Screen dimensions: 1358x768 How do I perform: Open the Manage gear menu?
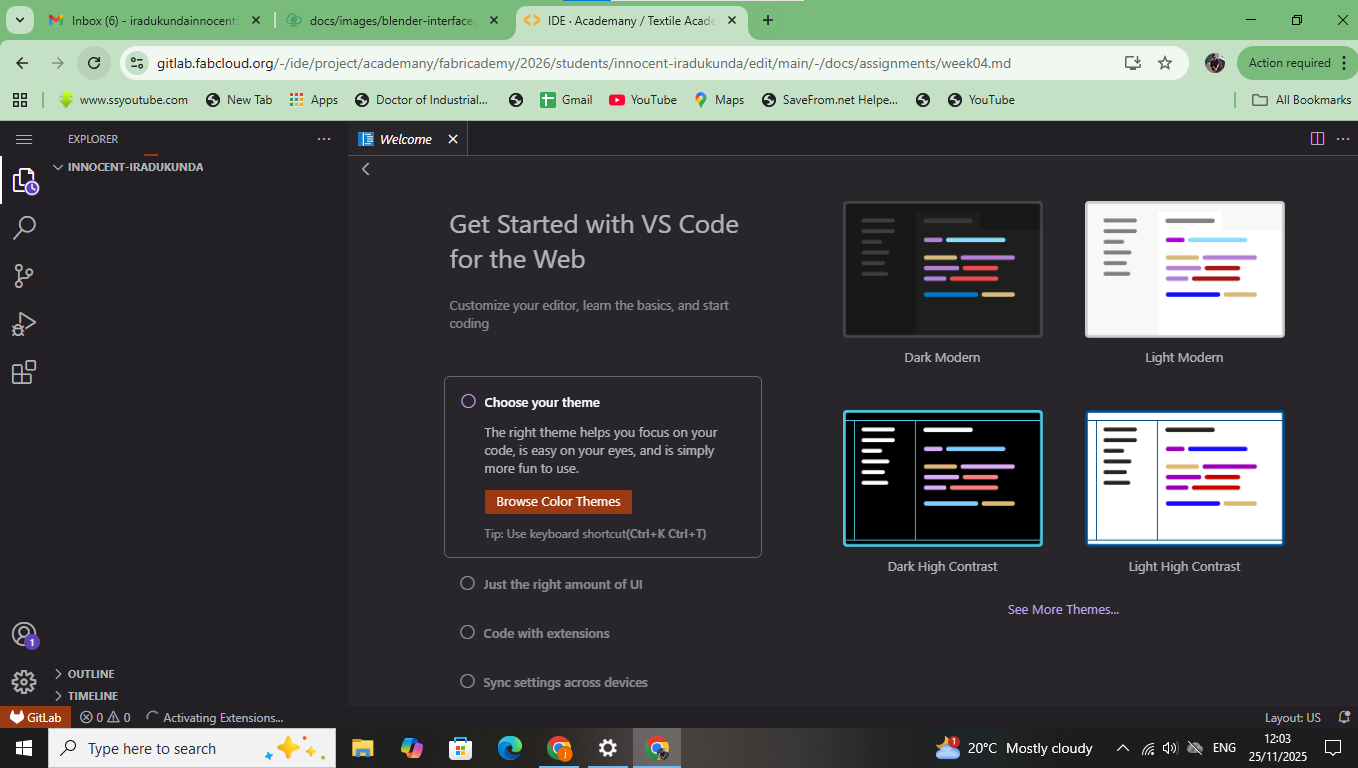24,682
